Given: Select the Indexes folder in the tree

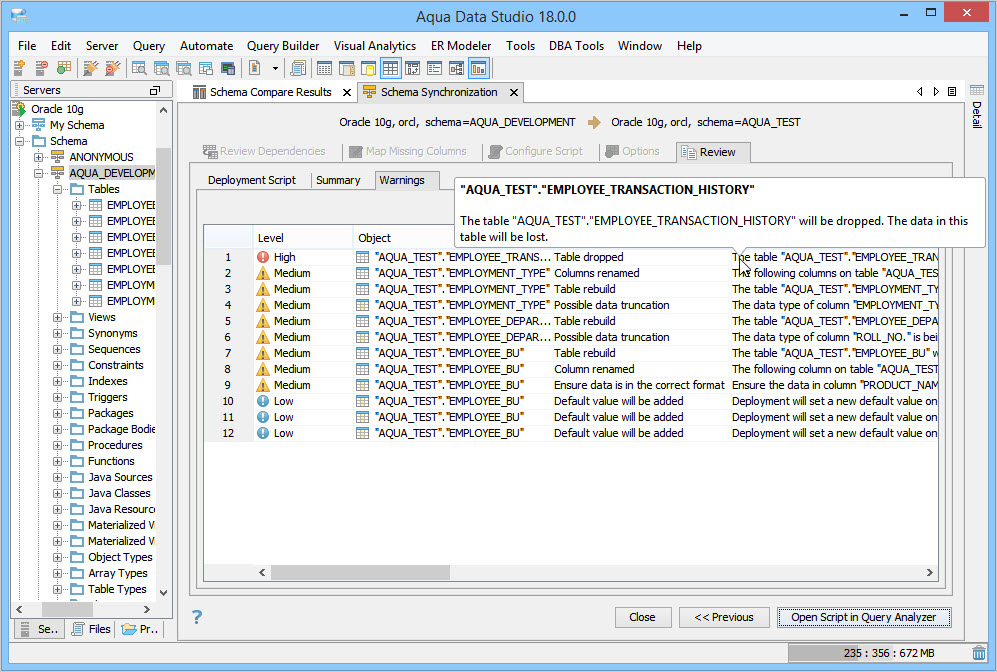Looking at the screenshot, I should point(107,381).
